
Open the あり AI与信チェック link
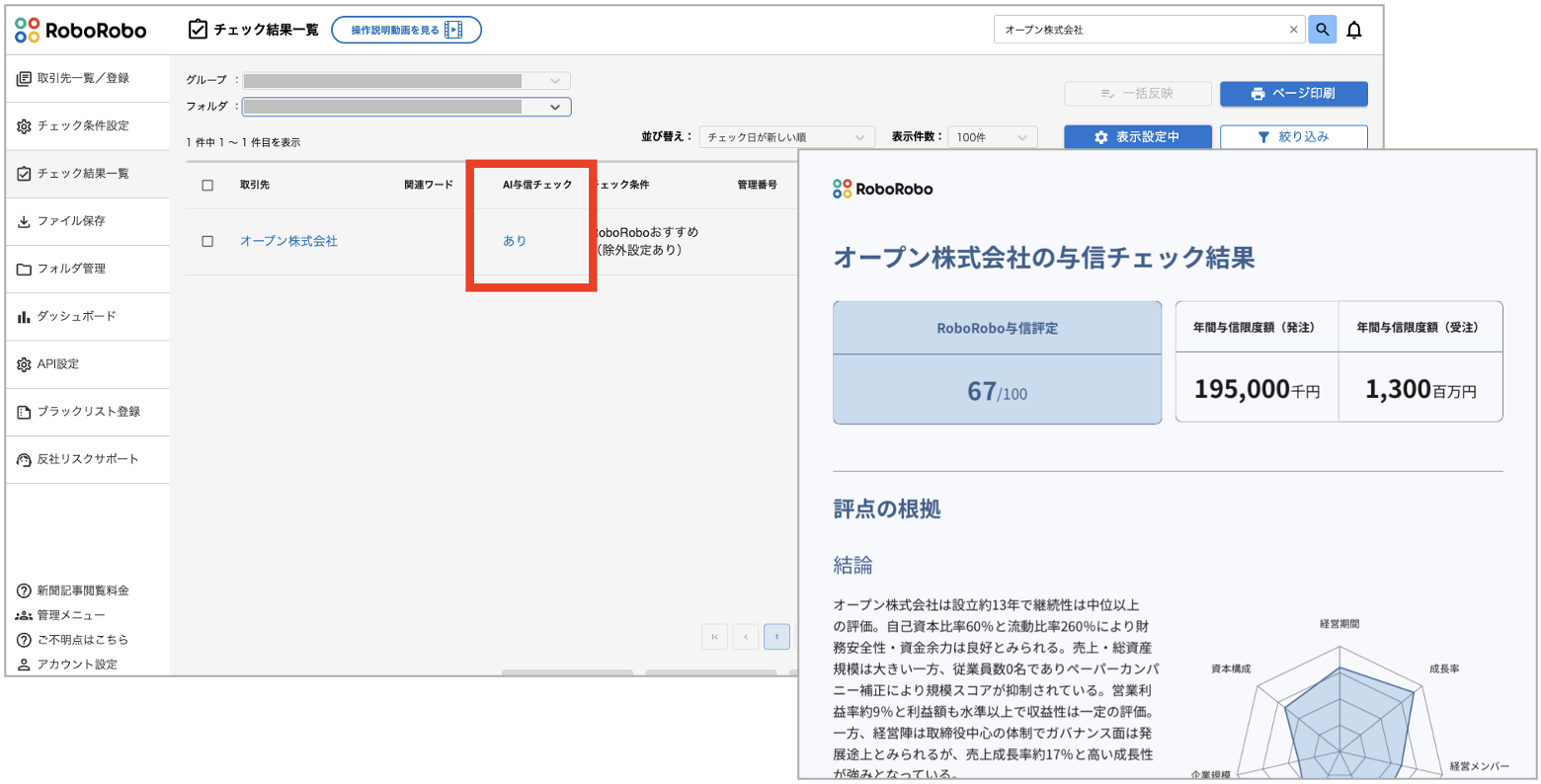(515, 241)
